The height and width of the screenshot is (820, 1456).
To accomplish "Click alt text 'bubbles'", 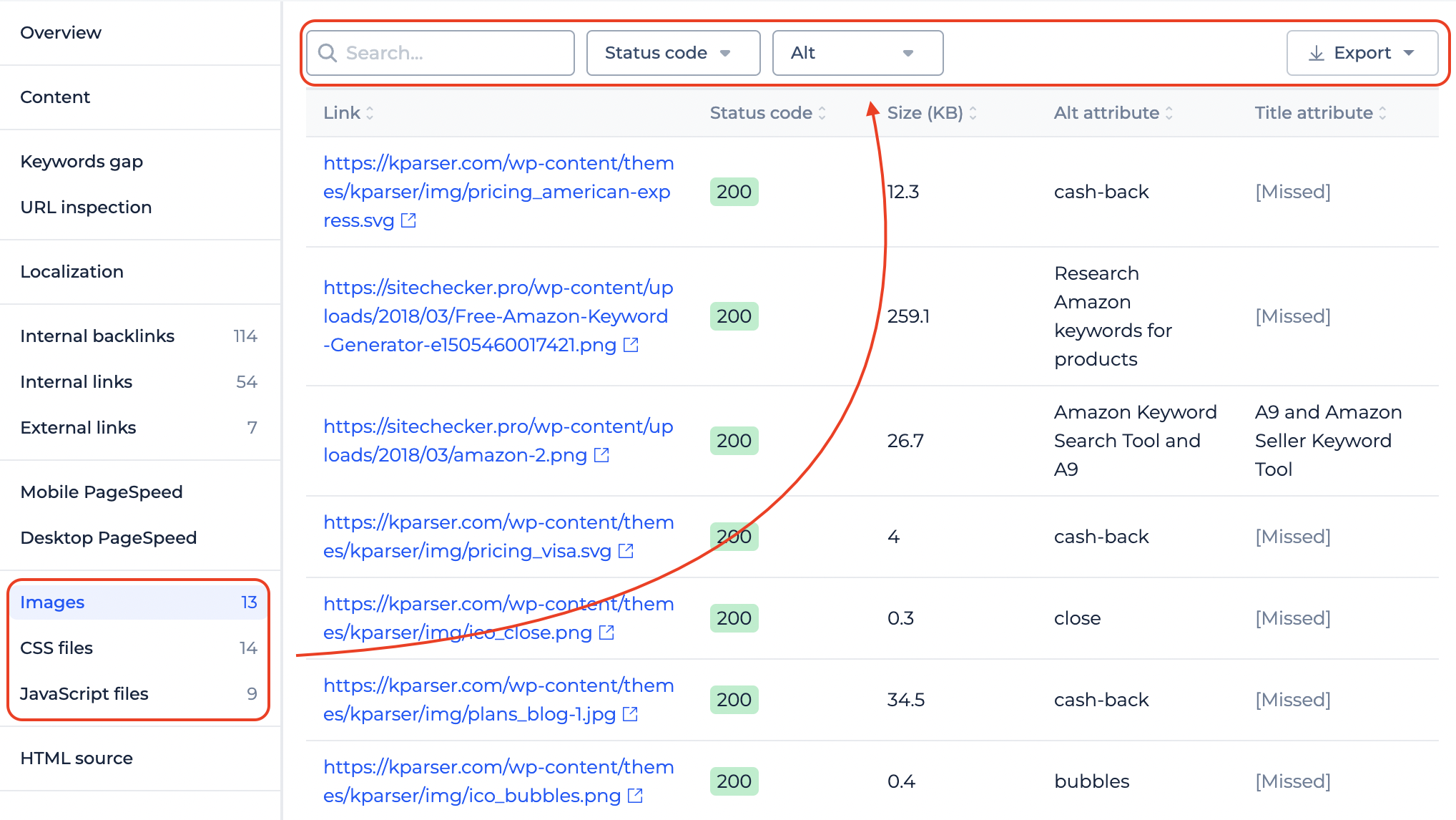I will [1092, 781].
